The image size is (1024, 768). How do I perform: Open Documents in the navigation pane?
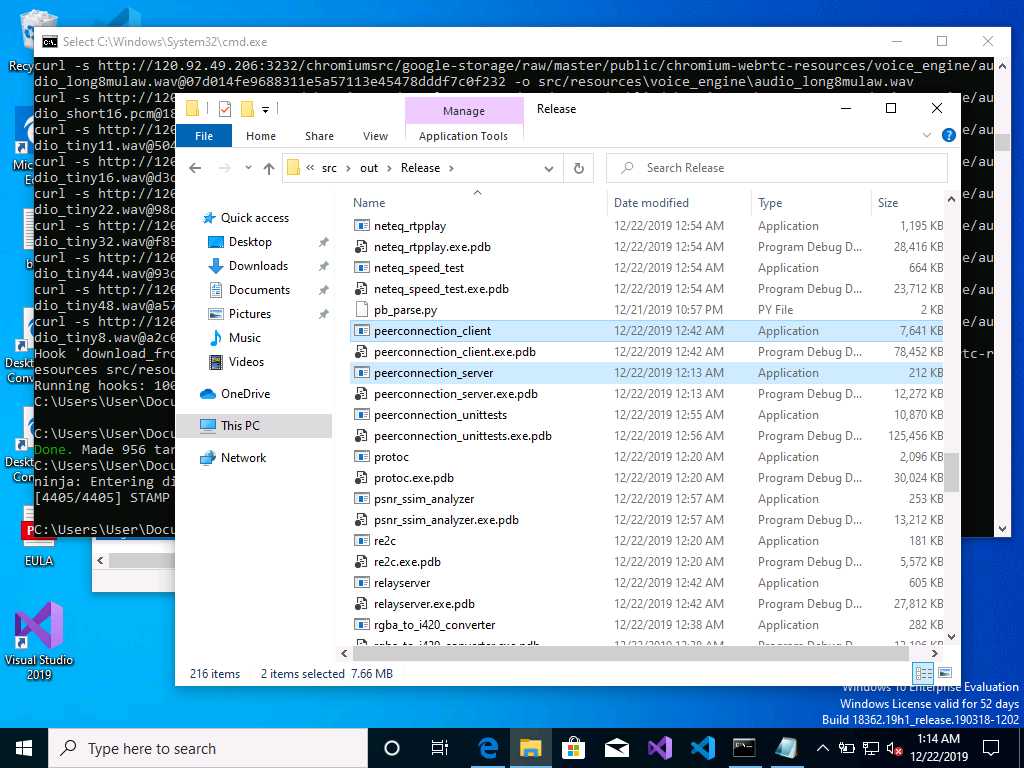pos(259,290)
